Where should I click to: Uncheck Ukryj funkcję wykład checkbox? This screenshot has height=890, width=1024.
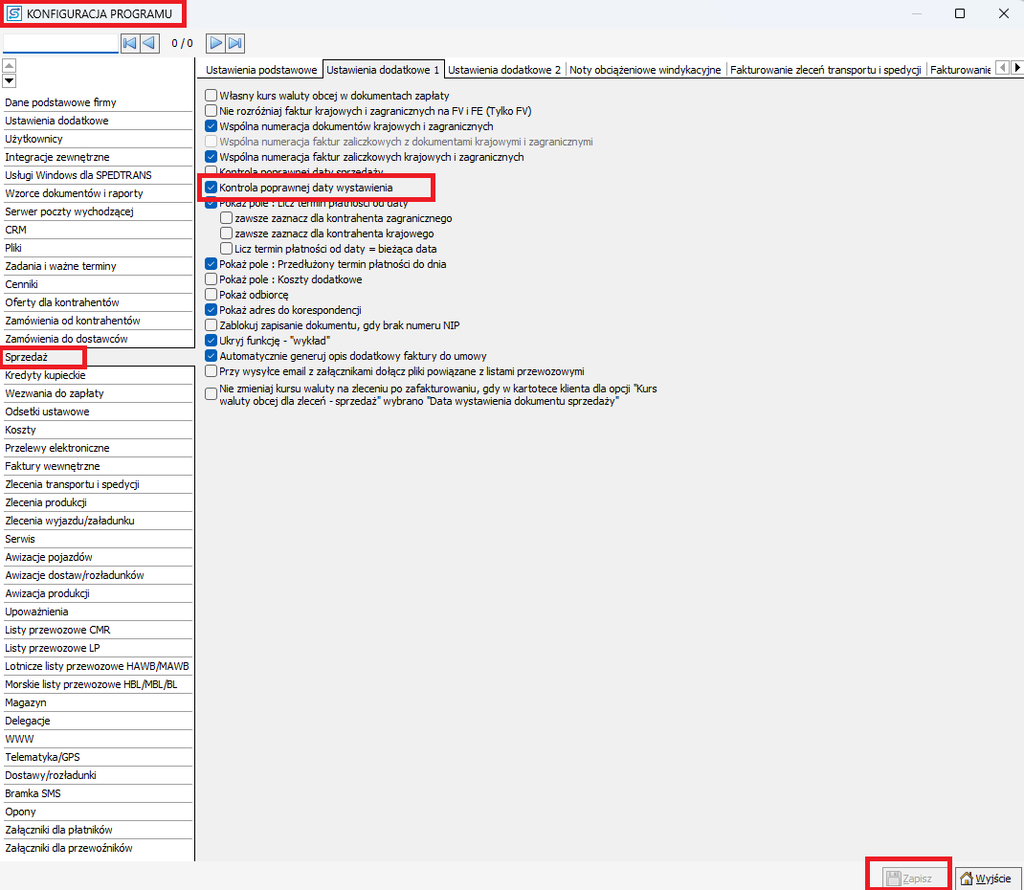coord(211,340)
